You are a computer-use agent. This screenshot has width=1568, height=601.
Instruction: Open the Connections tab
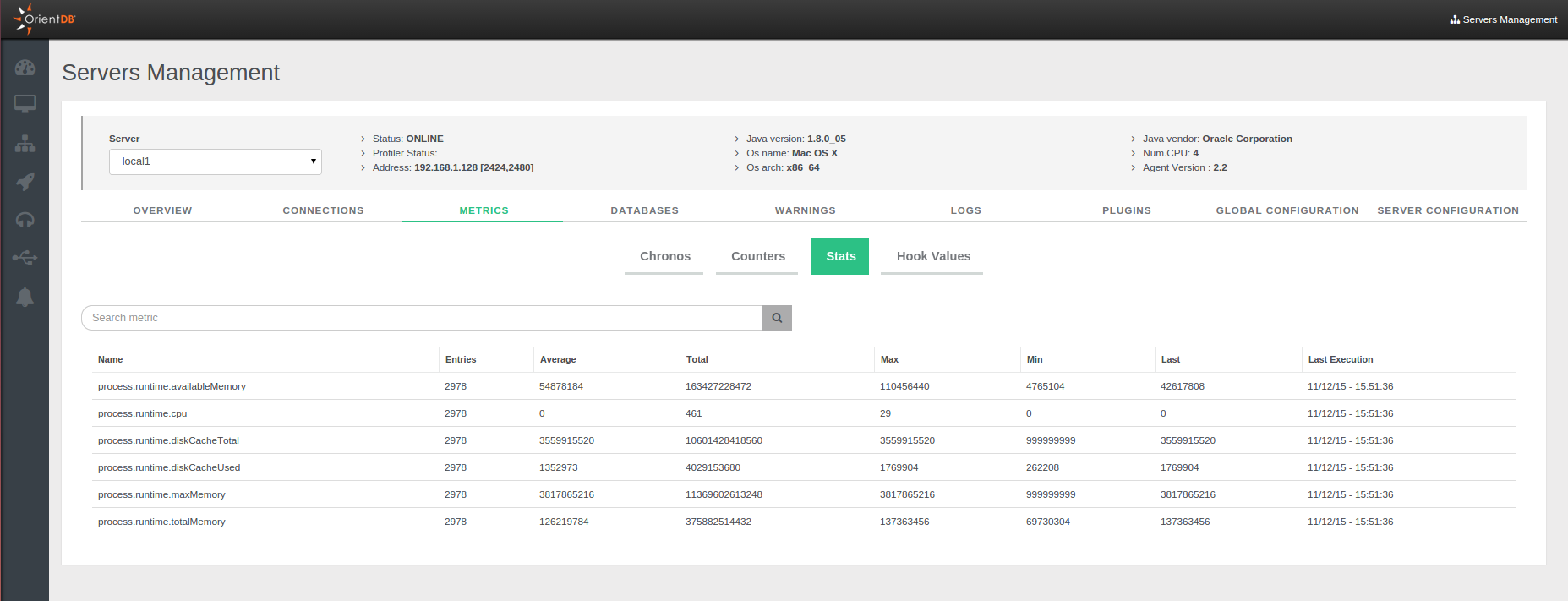(323, 210)
